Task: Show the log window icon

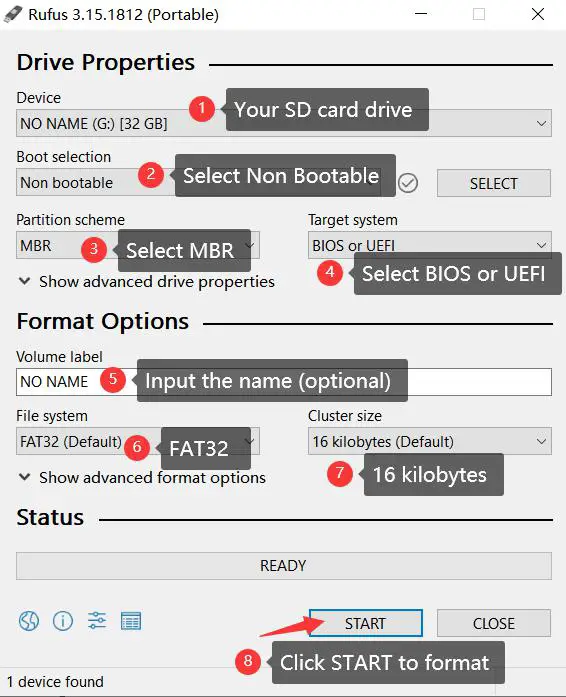Action: 131,621
